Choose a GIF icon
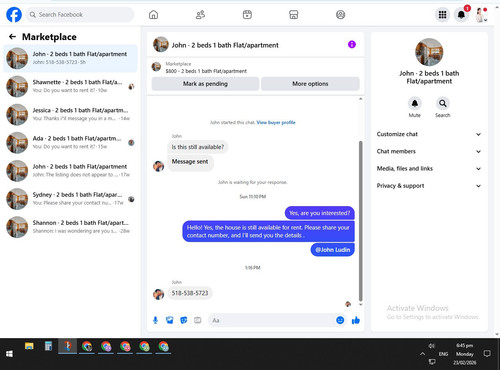Screen dimensions: 500x370 click(198, 320)
